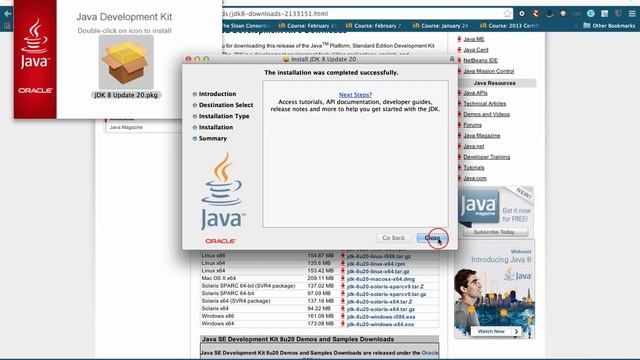This screenshot has height=360, width=640.
Task: Click the red download arrow beside jdk-8u20-windows-x64.exe
Action: [x=343, y=324]
